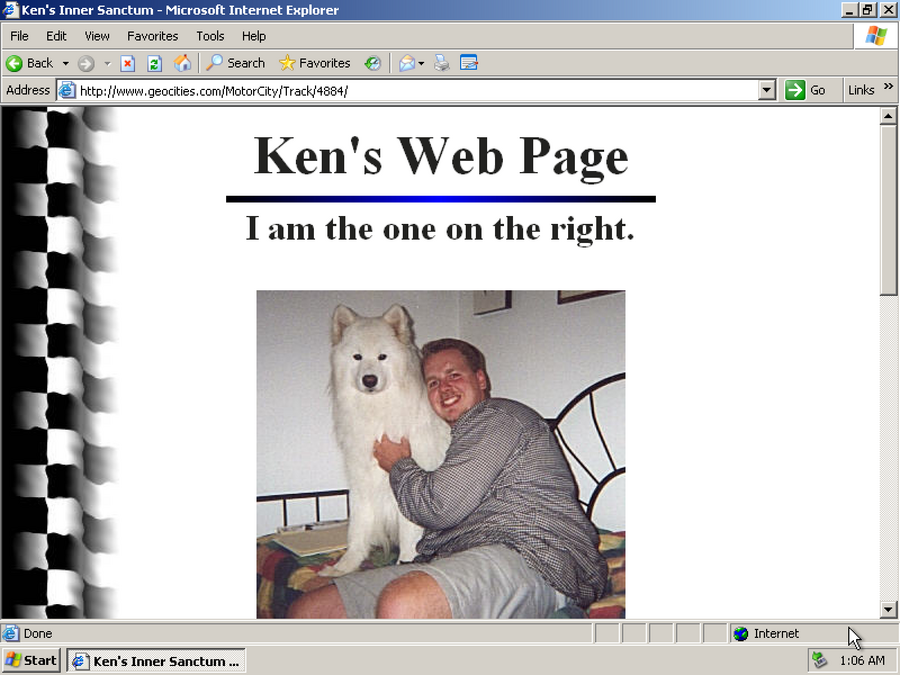
Task: Click the Done status text
Action: (x=38, y=634)
